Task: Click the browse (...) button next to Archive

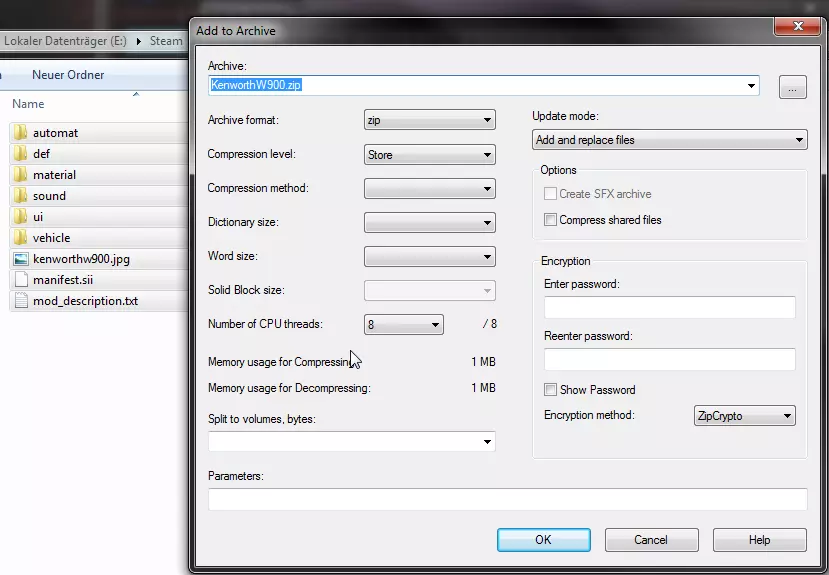Action: tap(793, 87)
